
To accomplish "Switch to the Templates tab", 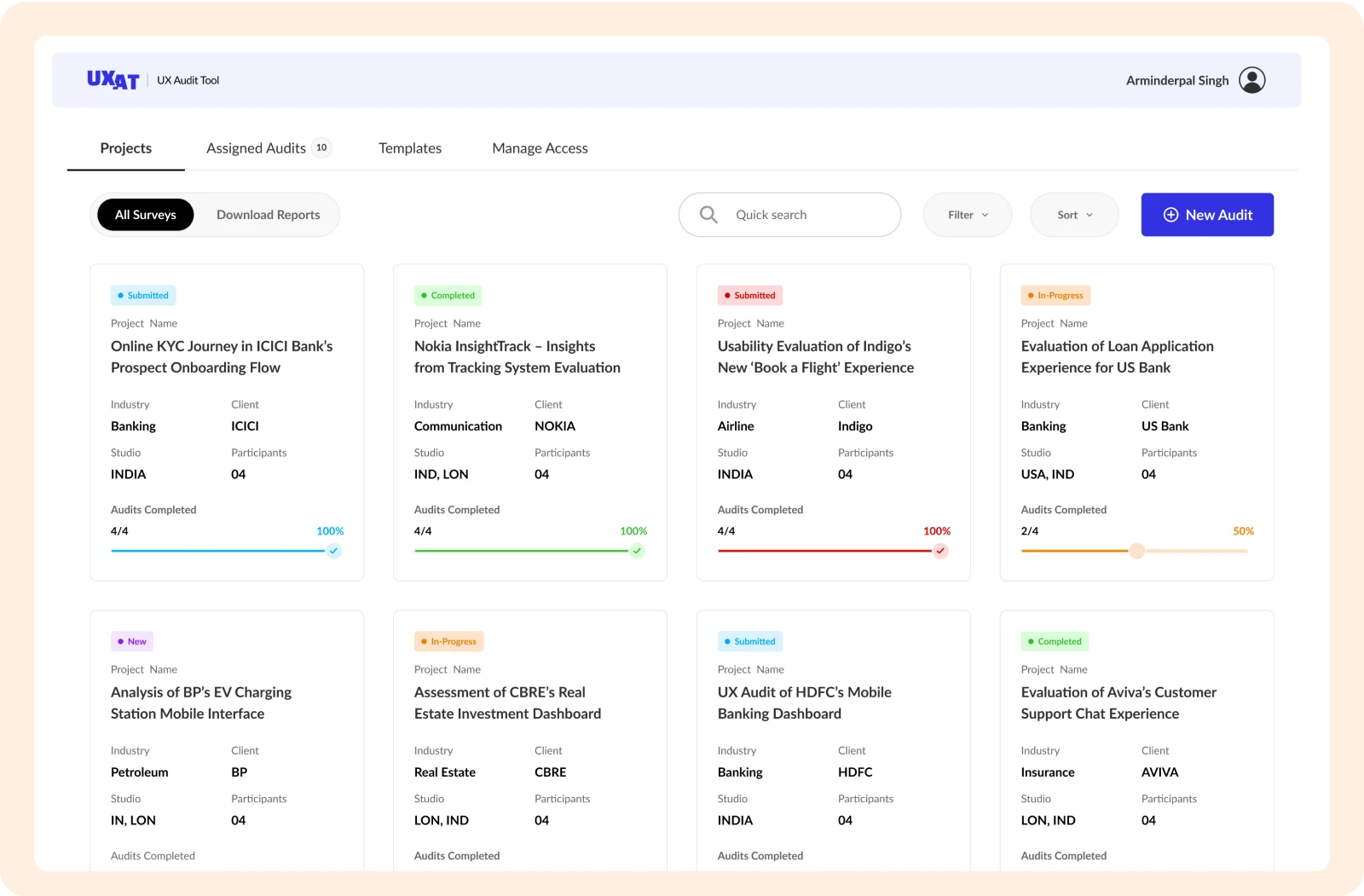I will [410, 148].
